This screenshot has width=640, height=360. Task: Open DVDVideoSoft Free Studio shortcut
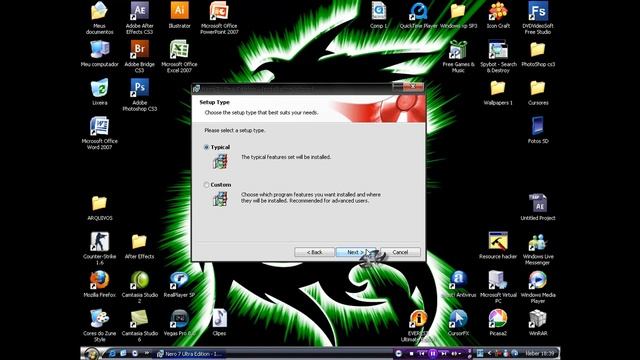(x=538, y=18)
